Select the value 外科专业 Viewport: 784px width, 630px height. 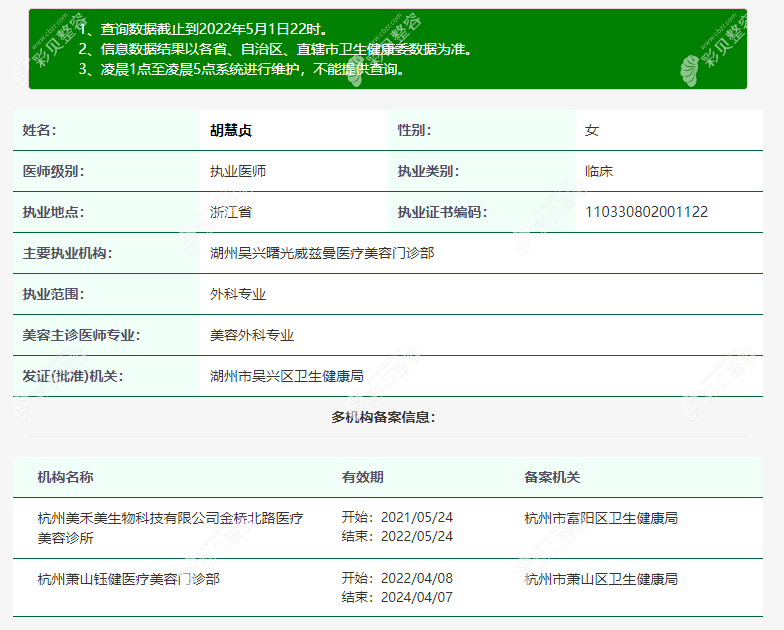click(238, 294)
